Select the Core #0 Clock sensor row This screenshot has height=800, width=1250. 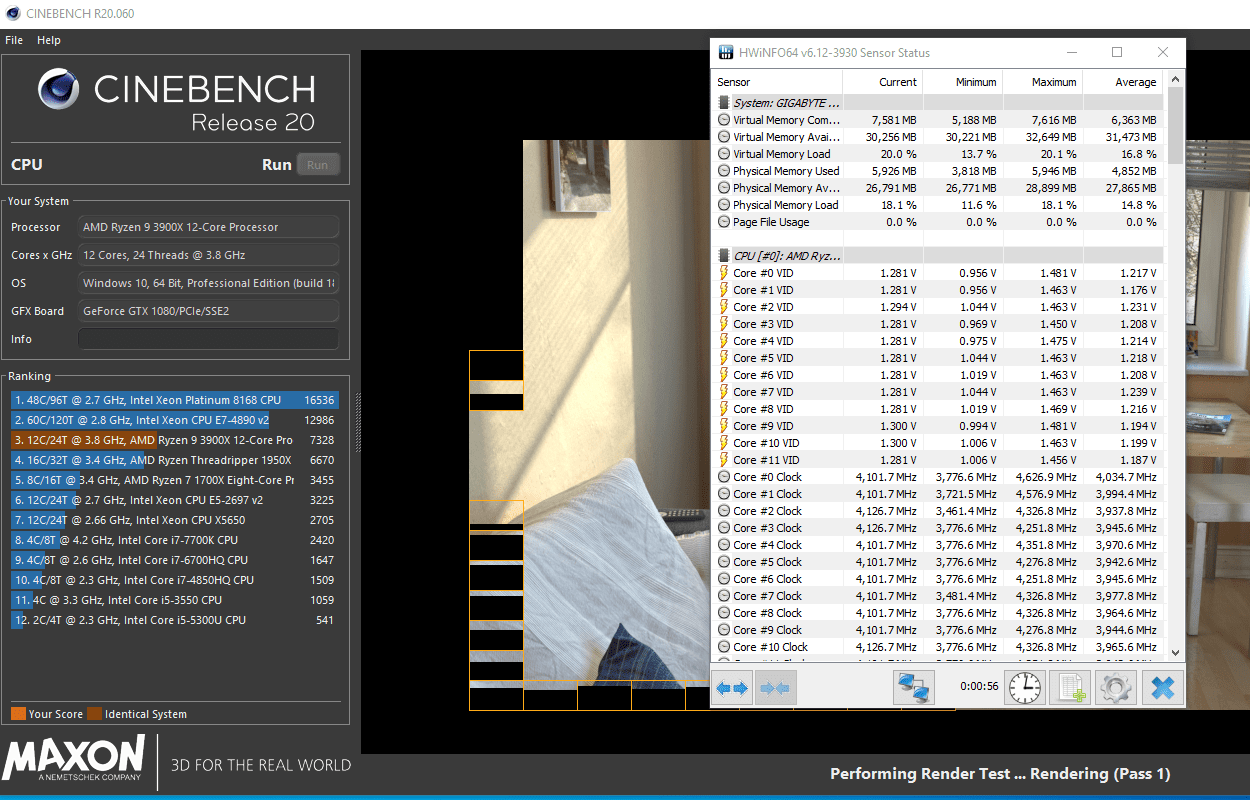[x=938, y=477]
